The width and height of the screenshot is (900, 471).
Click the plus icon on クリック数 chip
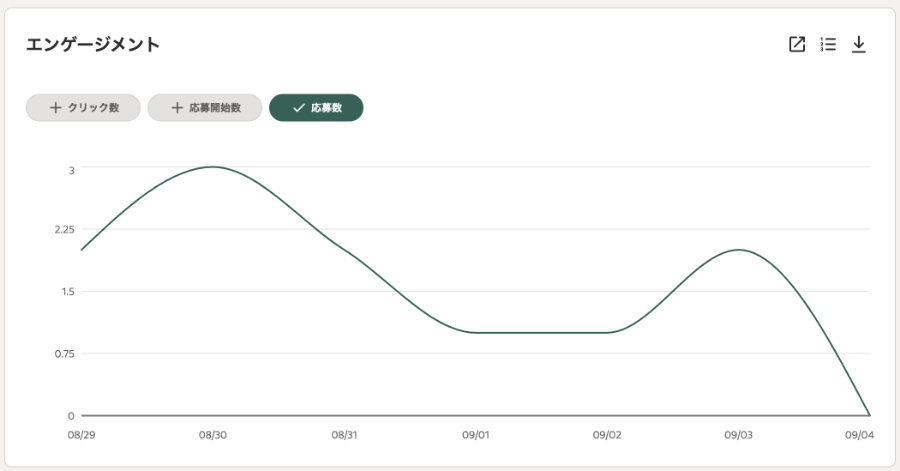pyautogui.click(x=55, y=108)
